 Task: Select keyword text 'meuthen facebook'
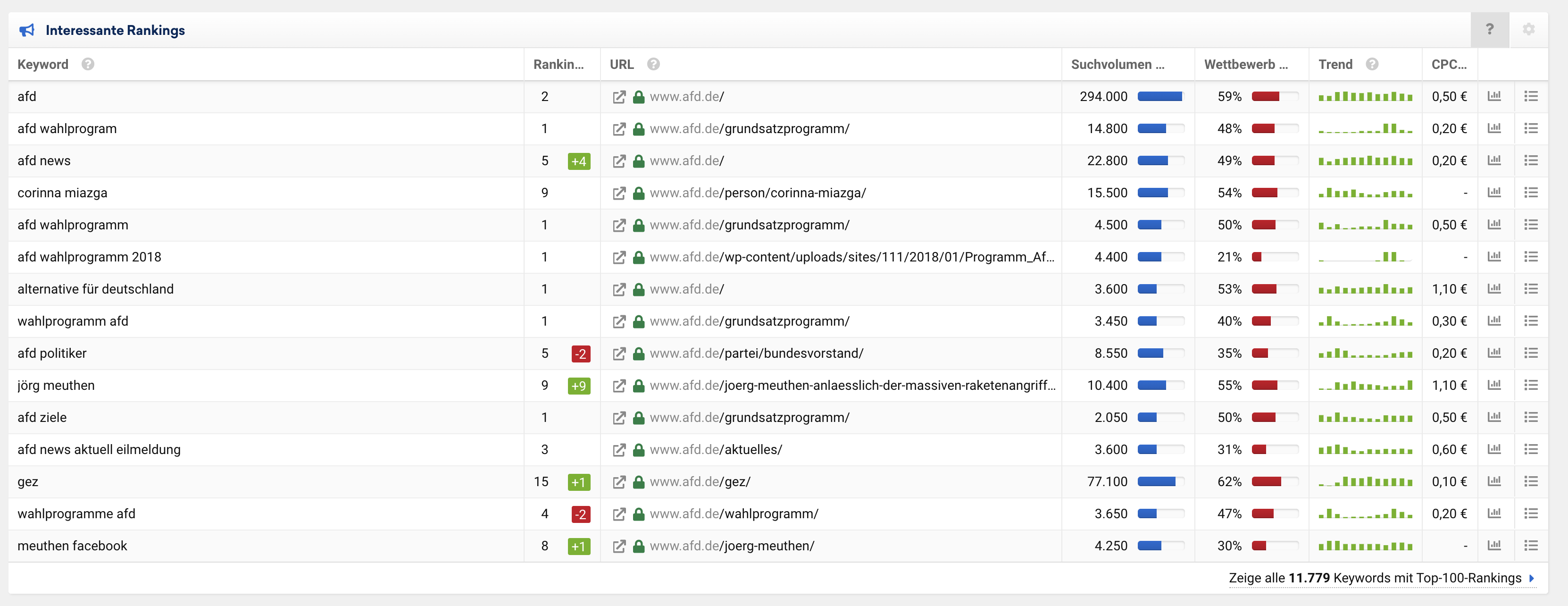pyautogui.click(x=73, y=546)
